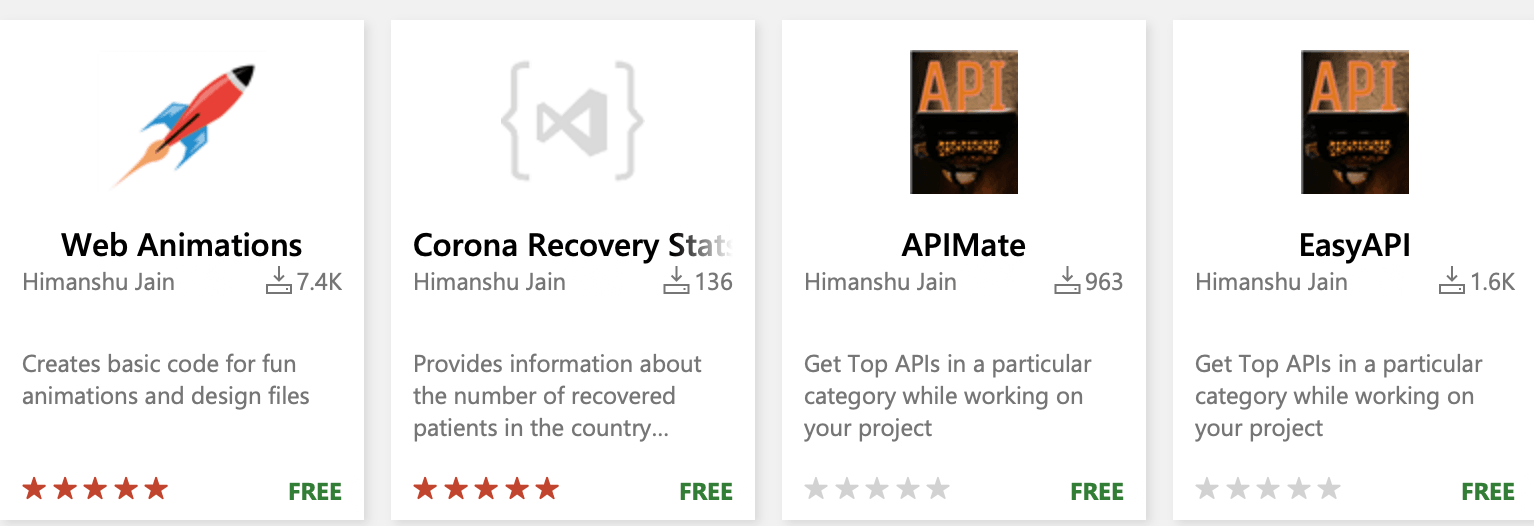The width and height of the screenshot is (1534, 526).
Task: Open the Web Animations extension title
Action: [x=182, y=245]
